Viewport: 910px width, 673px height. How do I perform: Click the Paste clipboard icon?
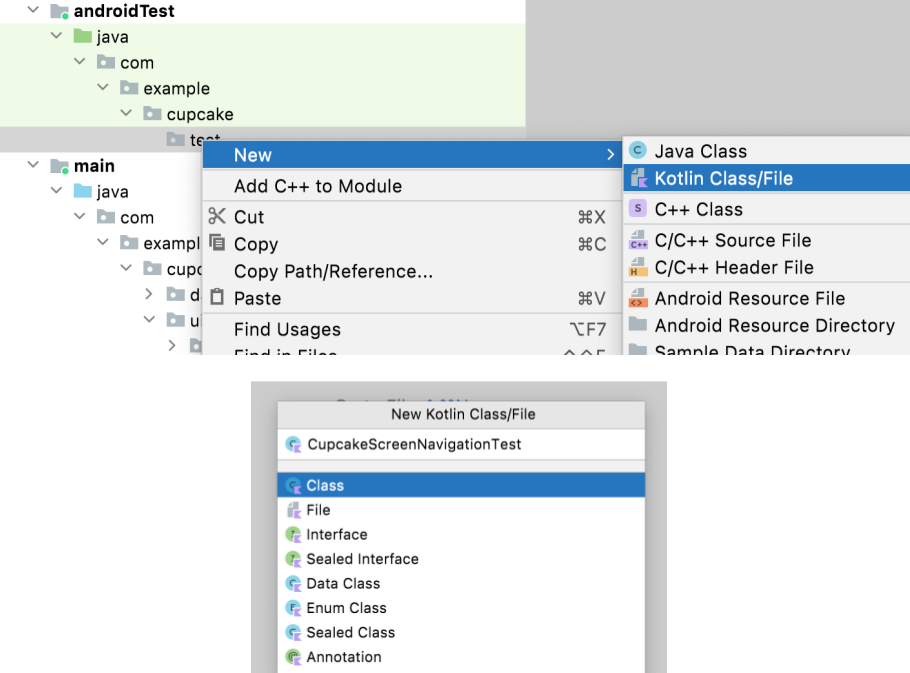(x=217, y=298)
